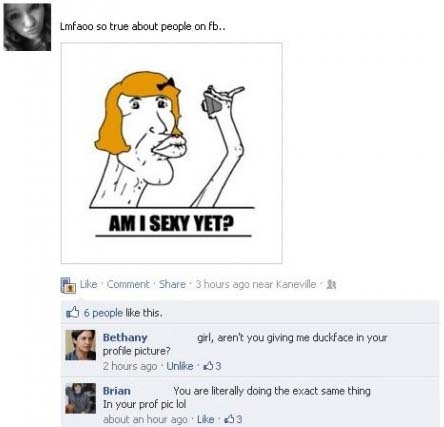
Task: Click the 3 hours ago timestamp
Action: click(222, 284)
